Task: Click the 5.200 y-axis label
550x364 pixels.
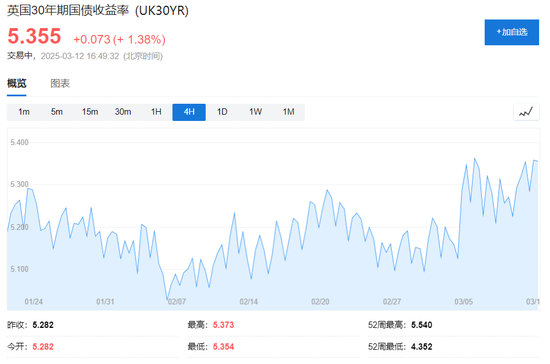Action: coord(19,227)
